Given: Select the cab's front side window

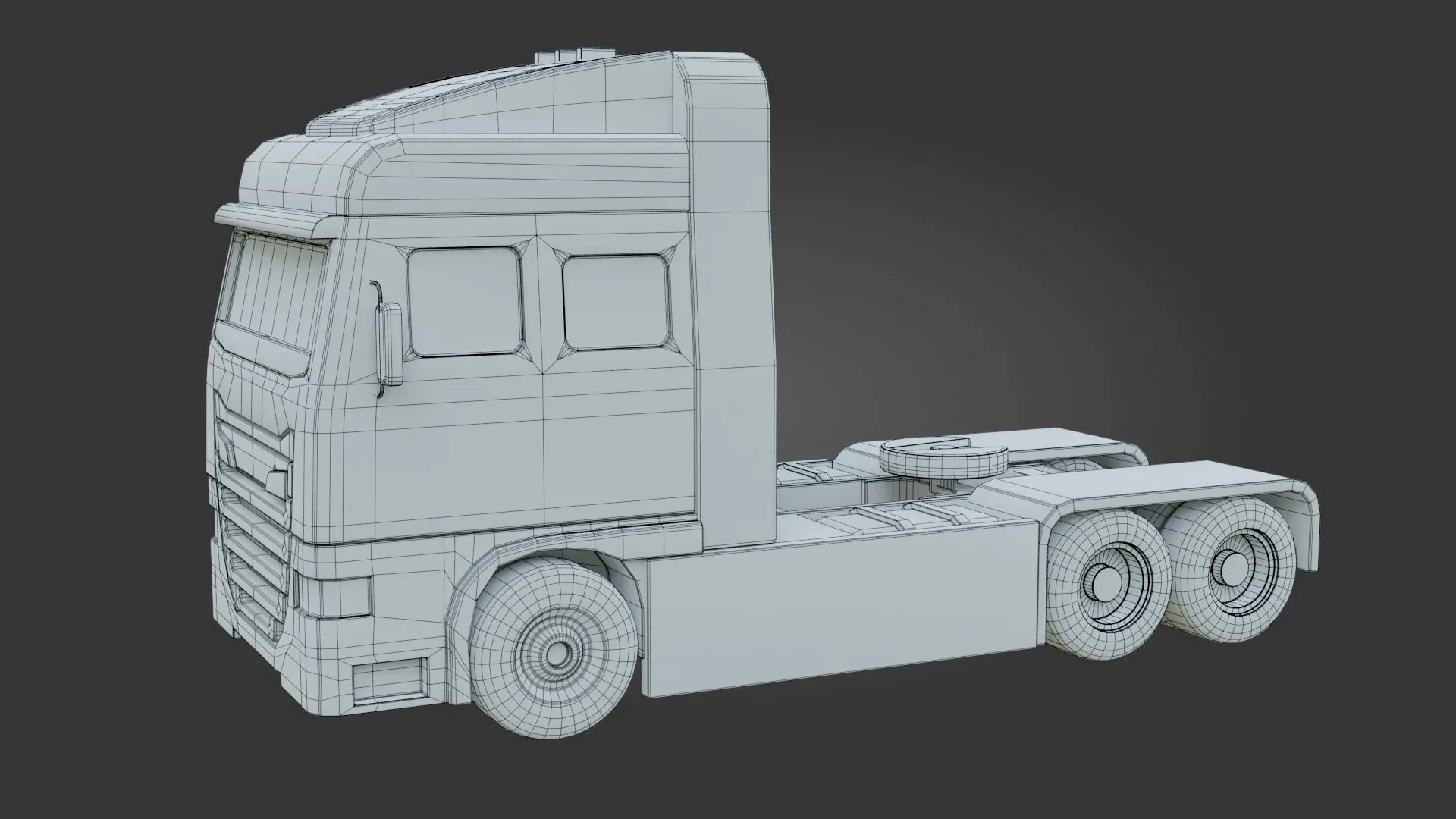Looking at the screenshot, I should click(x=466, y=301).
